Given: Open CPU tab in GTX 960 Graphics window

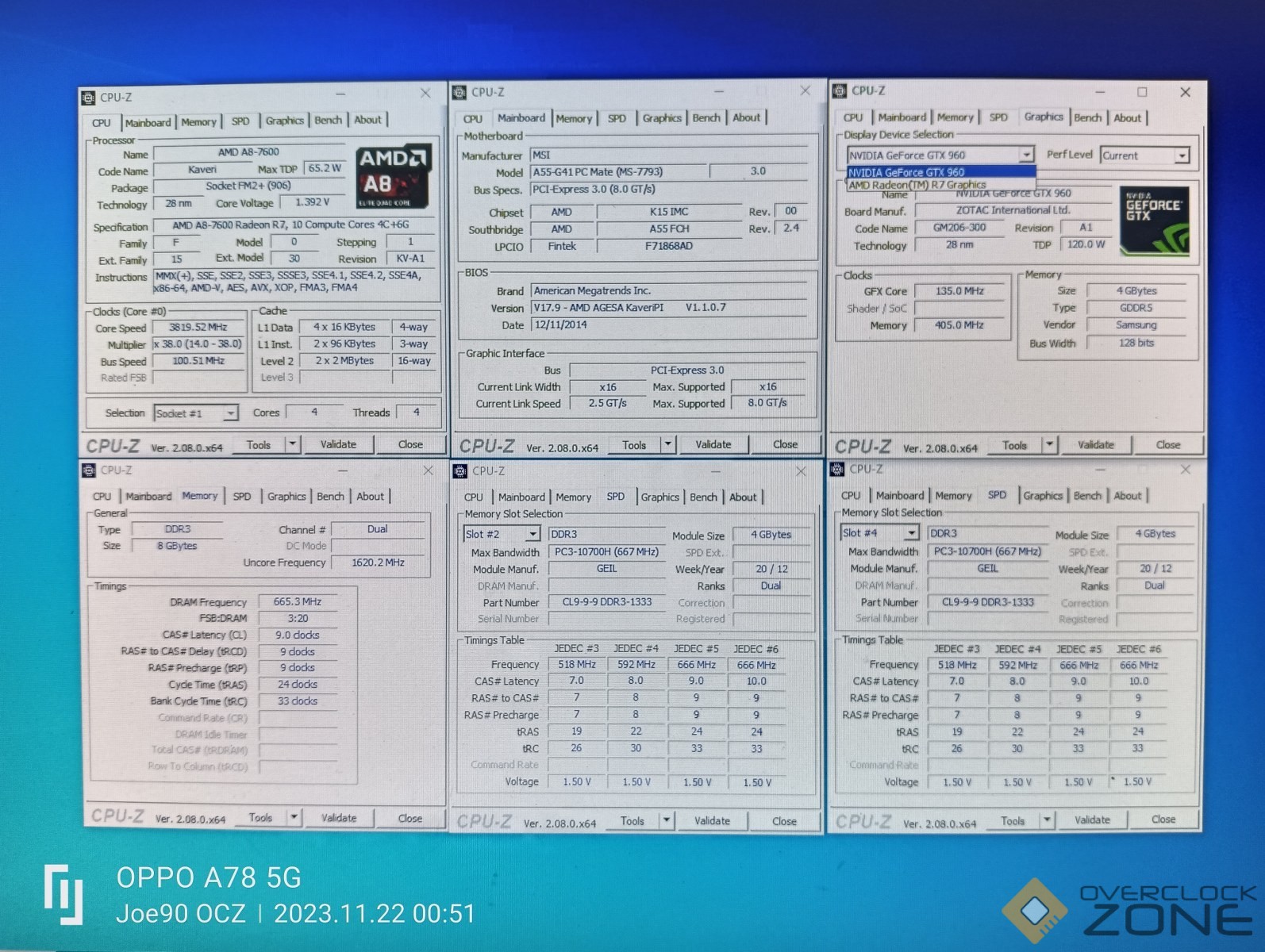Looking at the screenshot, I should coord(853,117).
